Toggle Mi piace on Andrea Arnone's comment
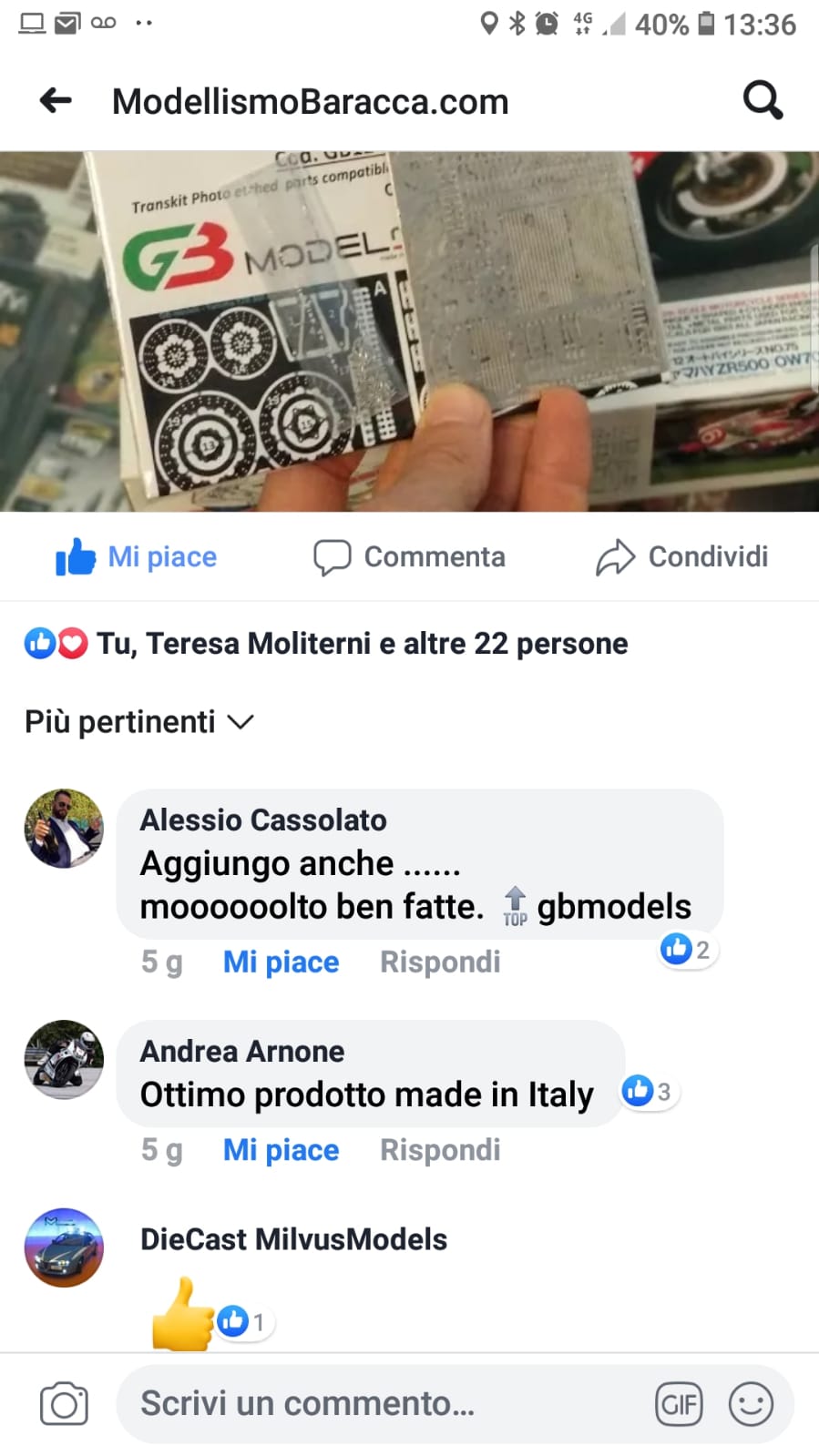 281,1150
